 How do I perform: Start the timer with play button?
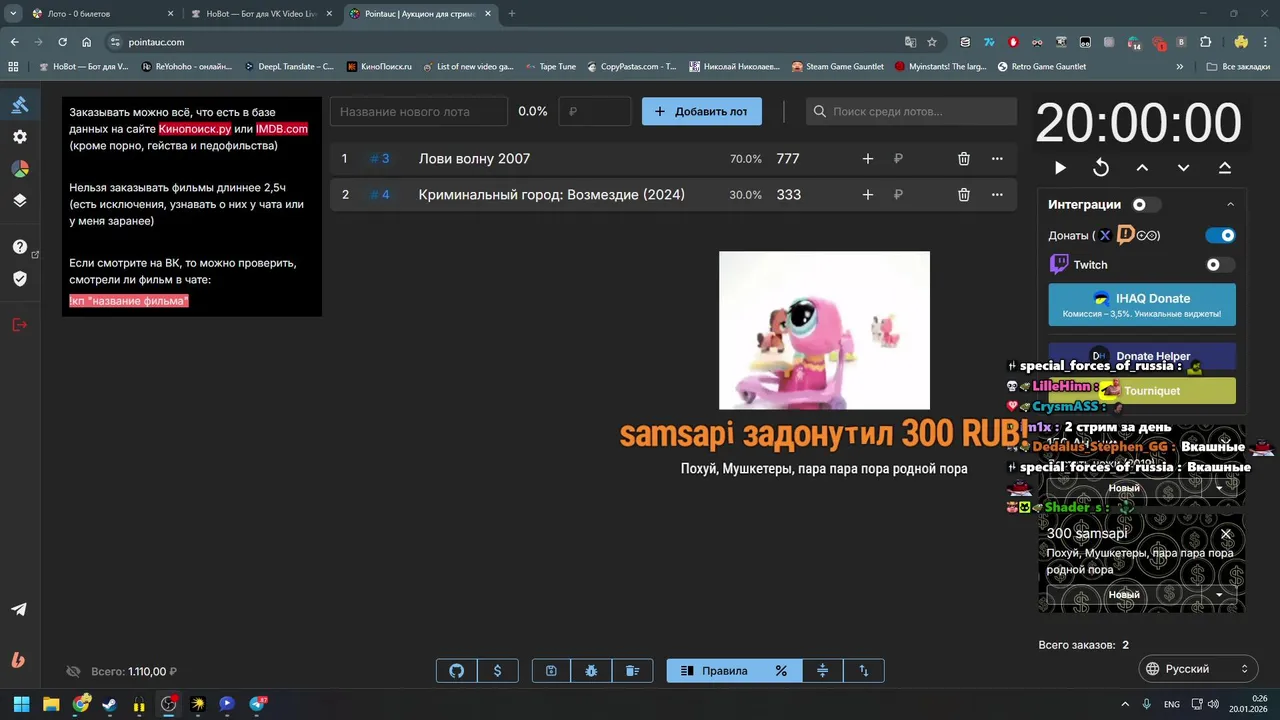click(x=1060, y=168)
